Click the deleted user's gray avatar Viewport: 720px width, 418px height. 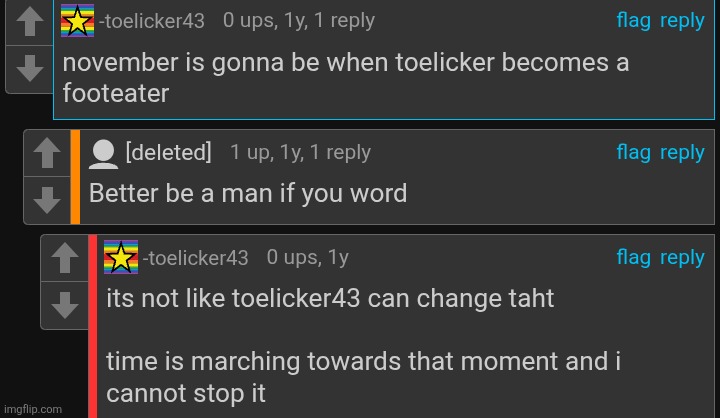(103, 154)
